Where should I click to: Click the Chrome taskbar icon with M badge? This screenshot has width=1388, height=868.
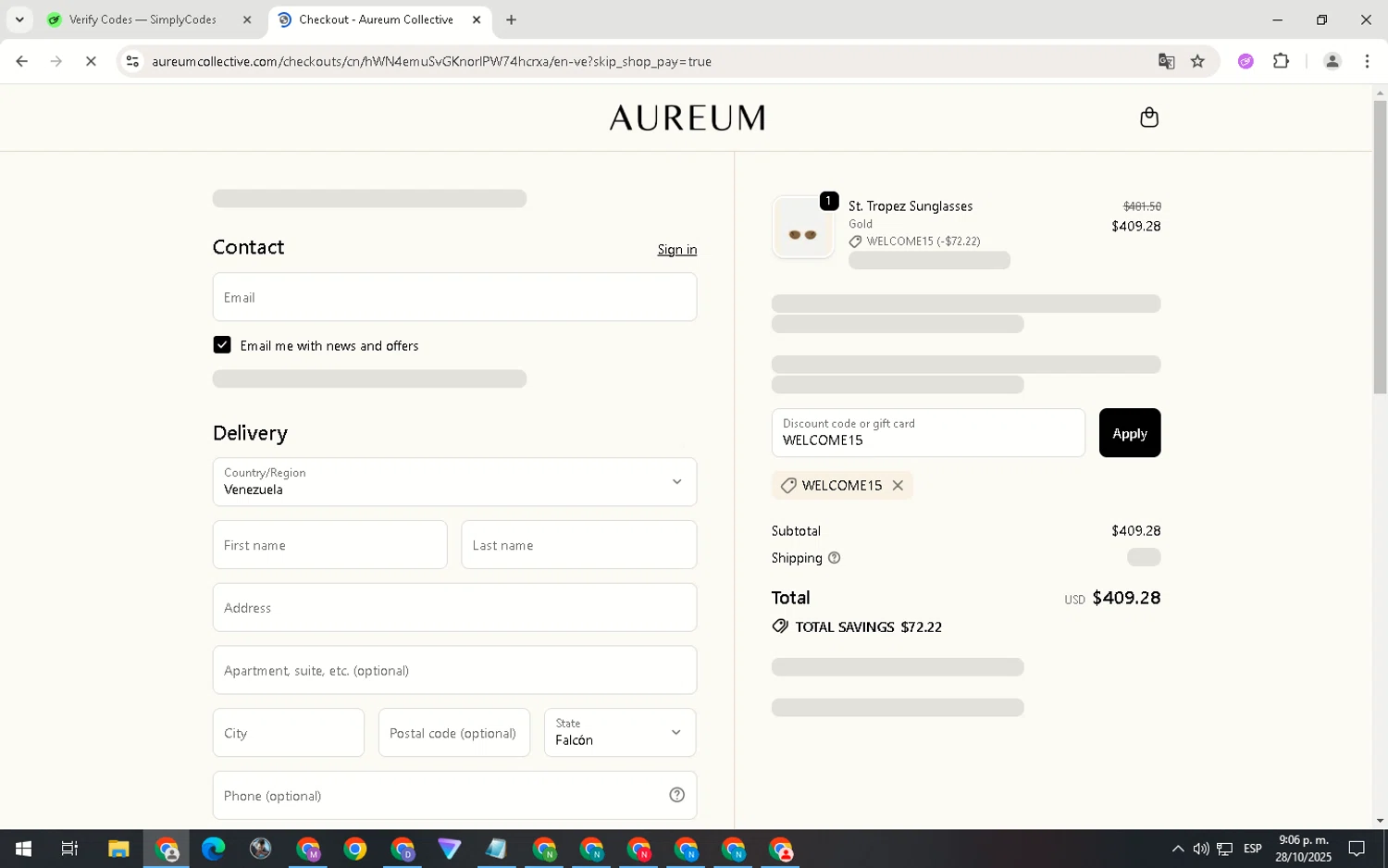(x=307, y=849)
